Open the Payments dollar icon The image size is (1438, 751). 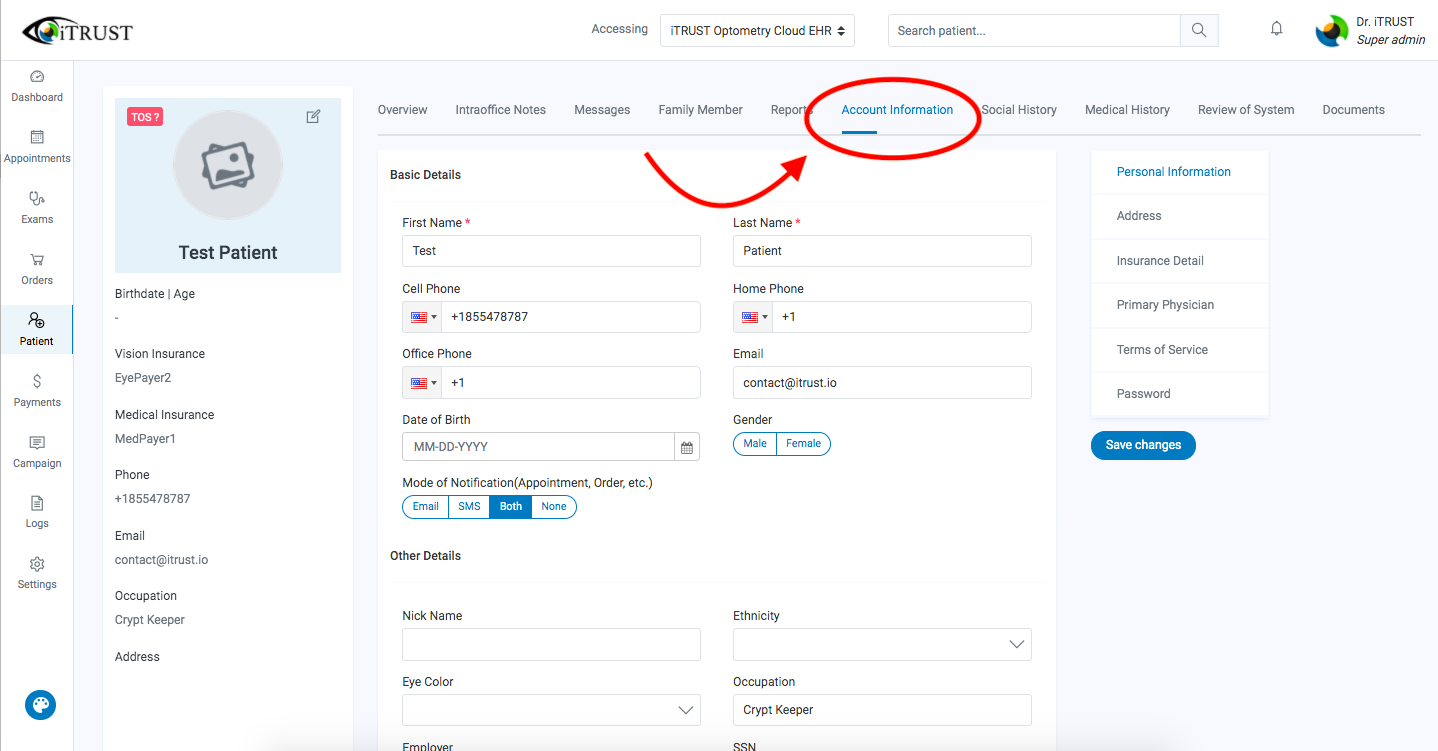coord(37,381)
